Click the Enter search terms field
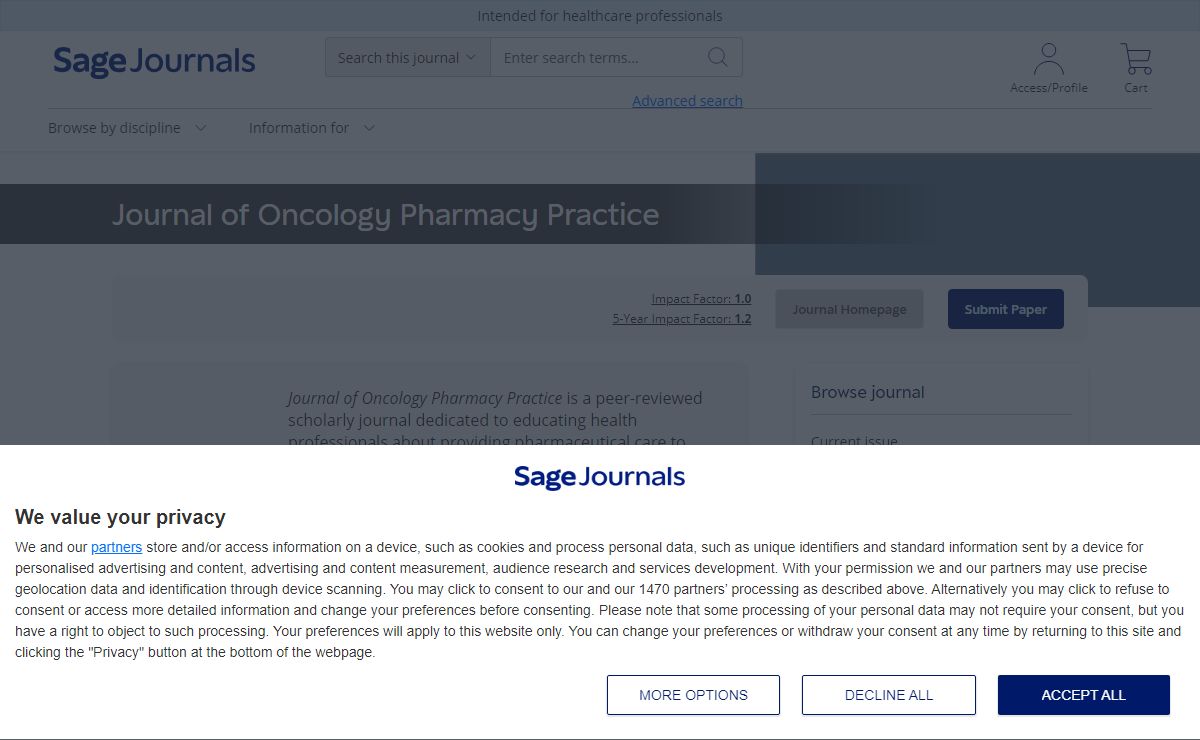The image size is (1200, 740). pos(598,58)
